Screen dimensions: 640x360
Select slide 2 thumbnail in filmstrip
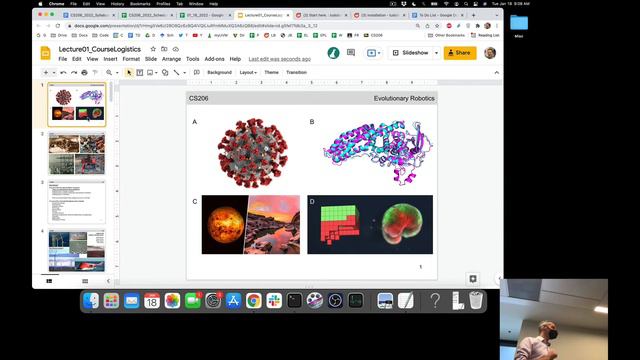[77, 153]
